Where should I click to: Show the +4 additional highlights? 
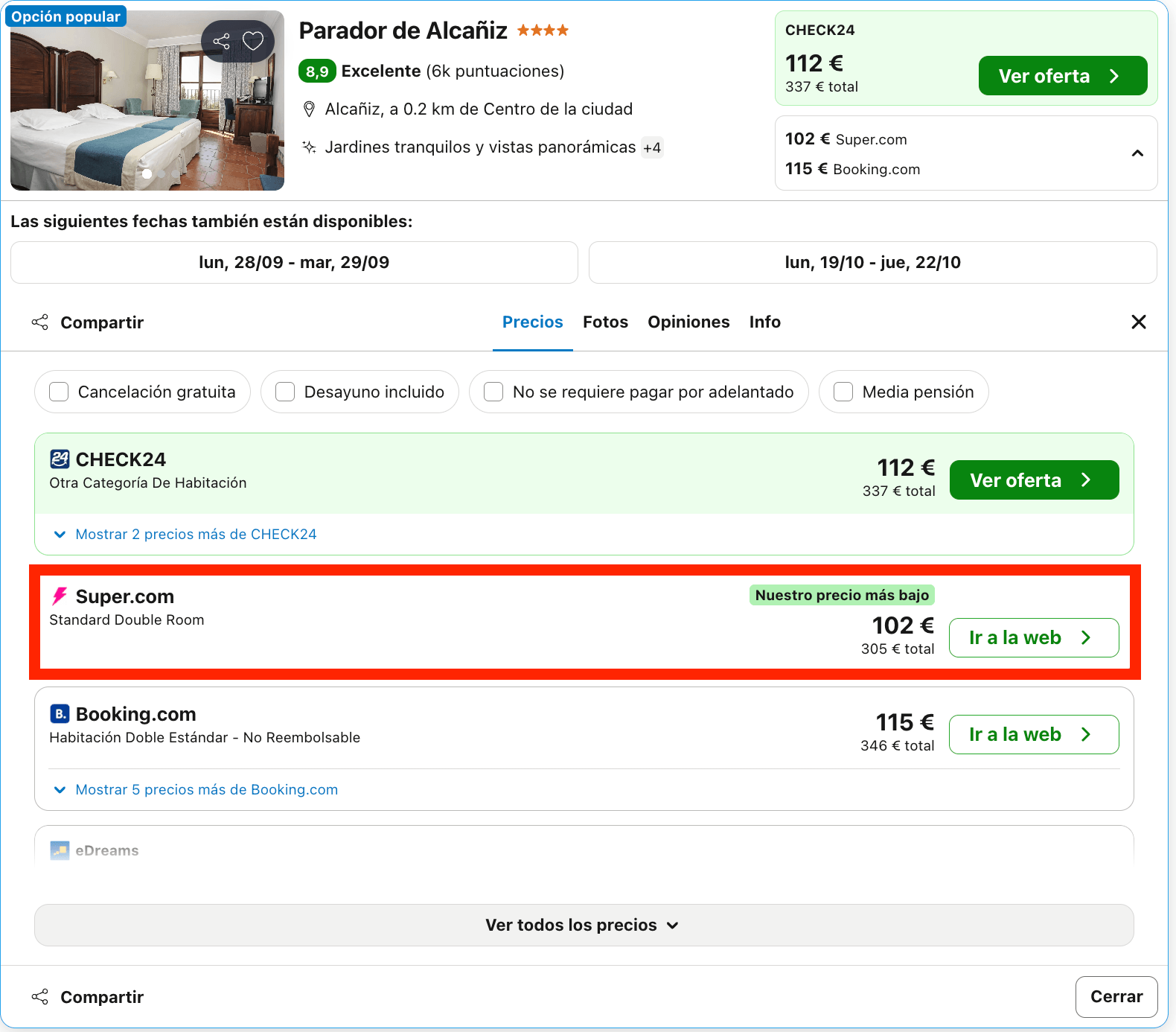(652, 147)
